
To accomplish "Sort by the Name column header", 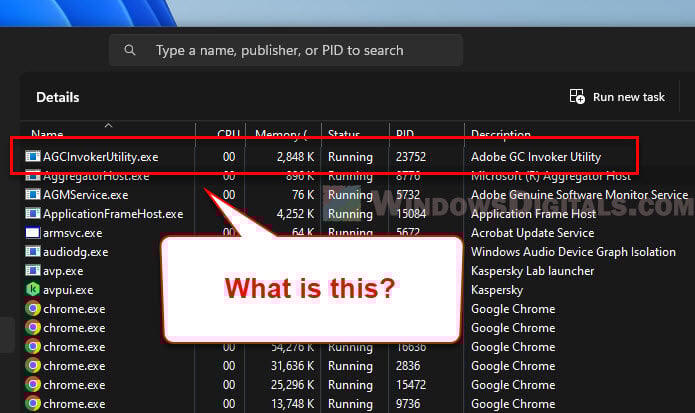I will click(x=47, y=133).
